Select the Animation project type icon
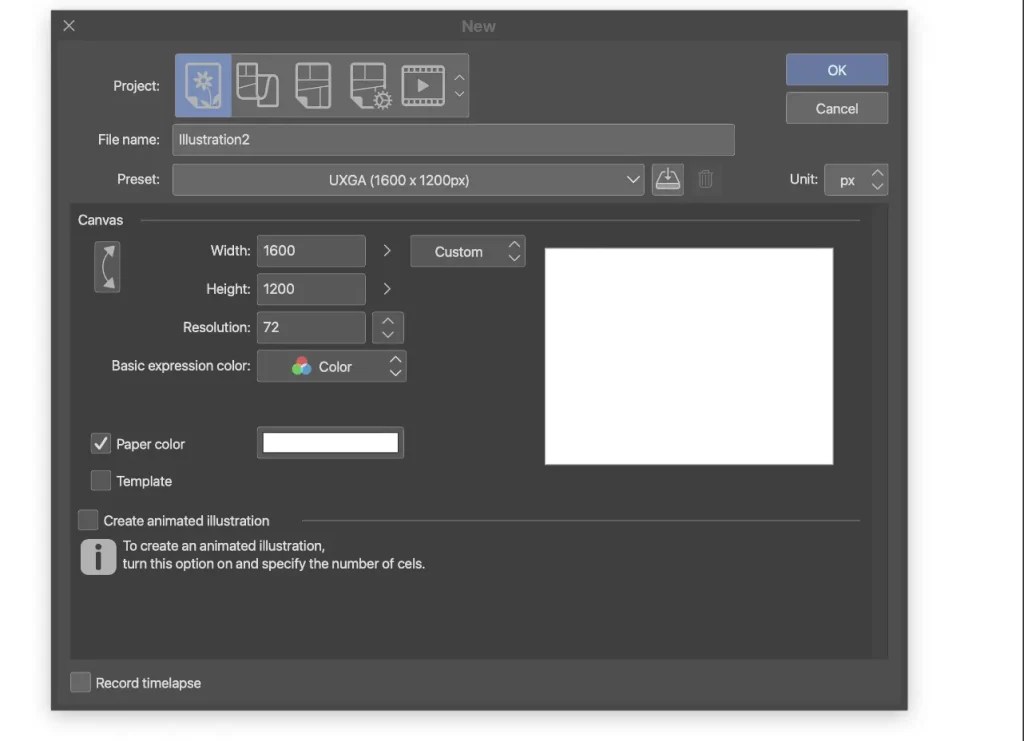 pos(422,85)
